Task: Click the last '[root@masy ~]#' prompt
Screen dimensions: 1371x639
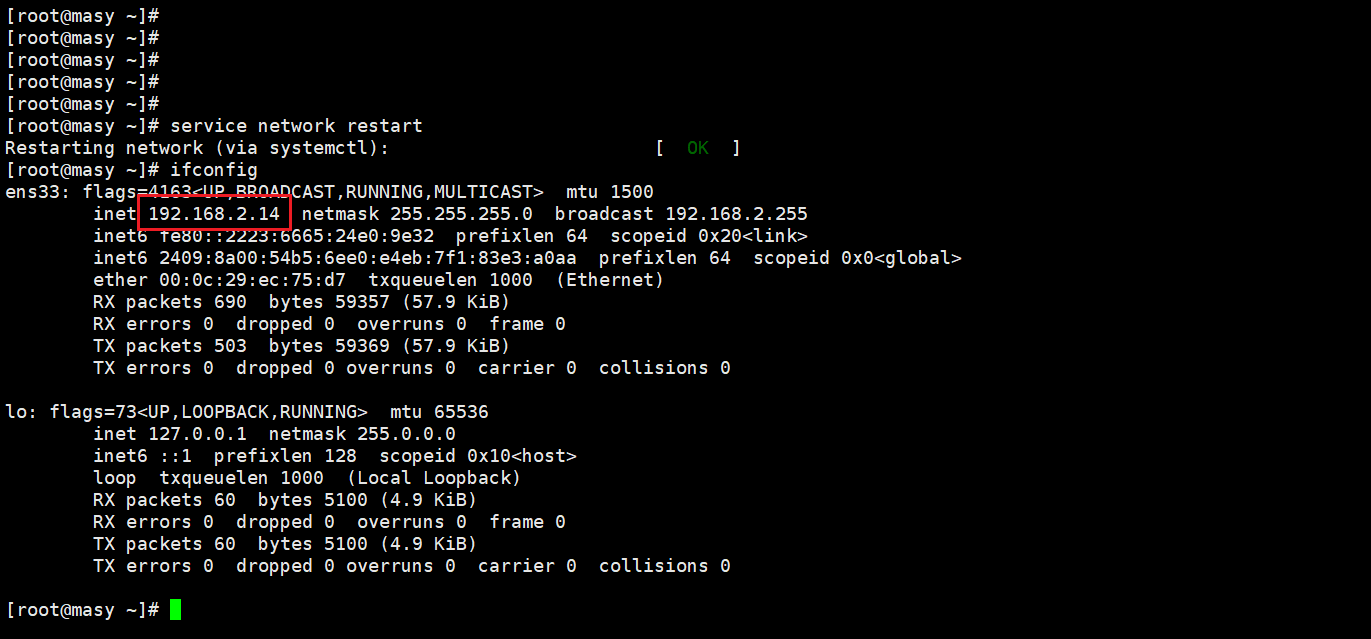Action: 82,610
